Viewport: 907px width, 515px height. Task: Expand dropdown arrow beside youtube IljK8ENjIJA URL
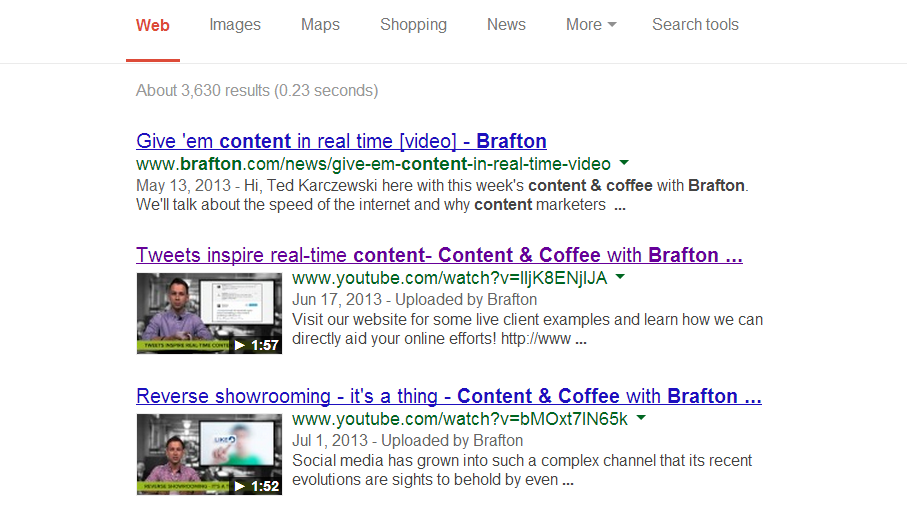point(620,277)
